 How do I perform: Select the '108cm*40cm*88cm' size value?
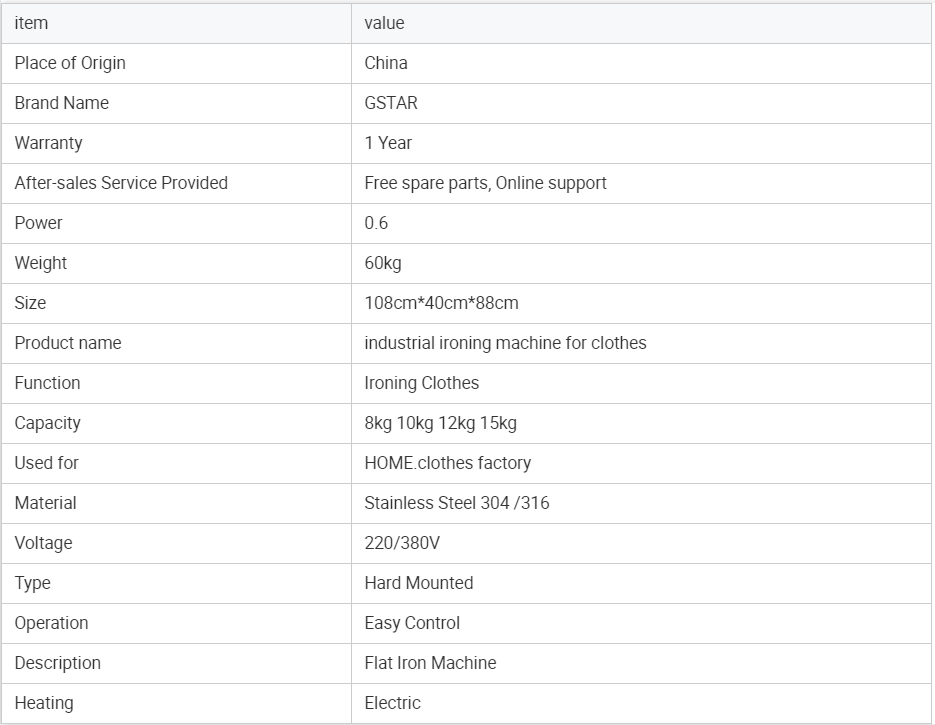click(441, 303)
